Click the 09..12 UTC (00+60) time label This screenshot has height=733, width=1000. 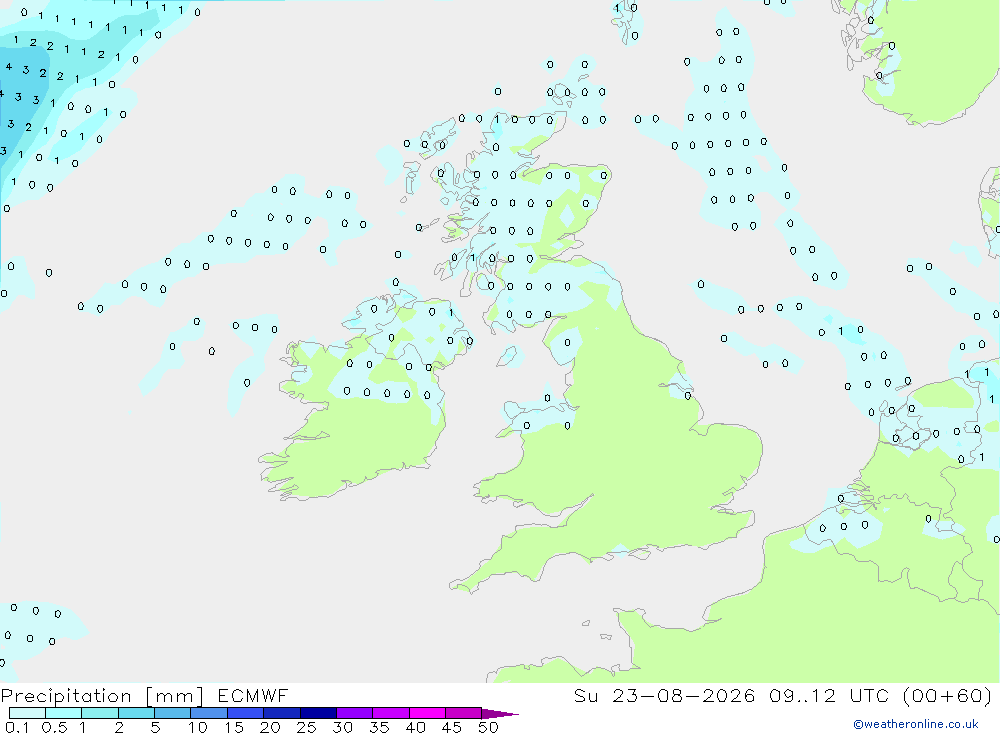[x=881, y=695]
